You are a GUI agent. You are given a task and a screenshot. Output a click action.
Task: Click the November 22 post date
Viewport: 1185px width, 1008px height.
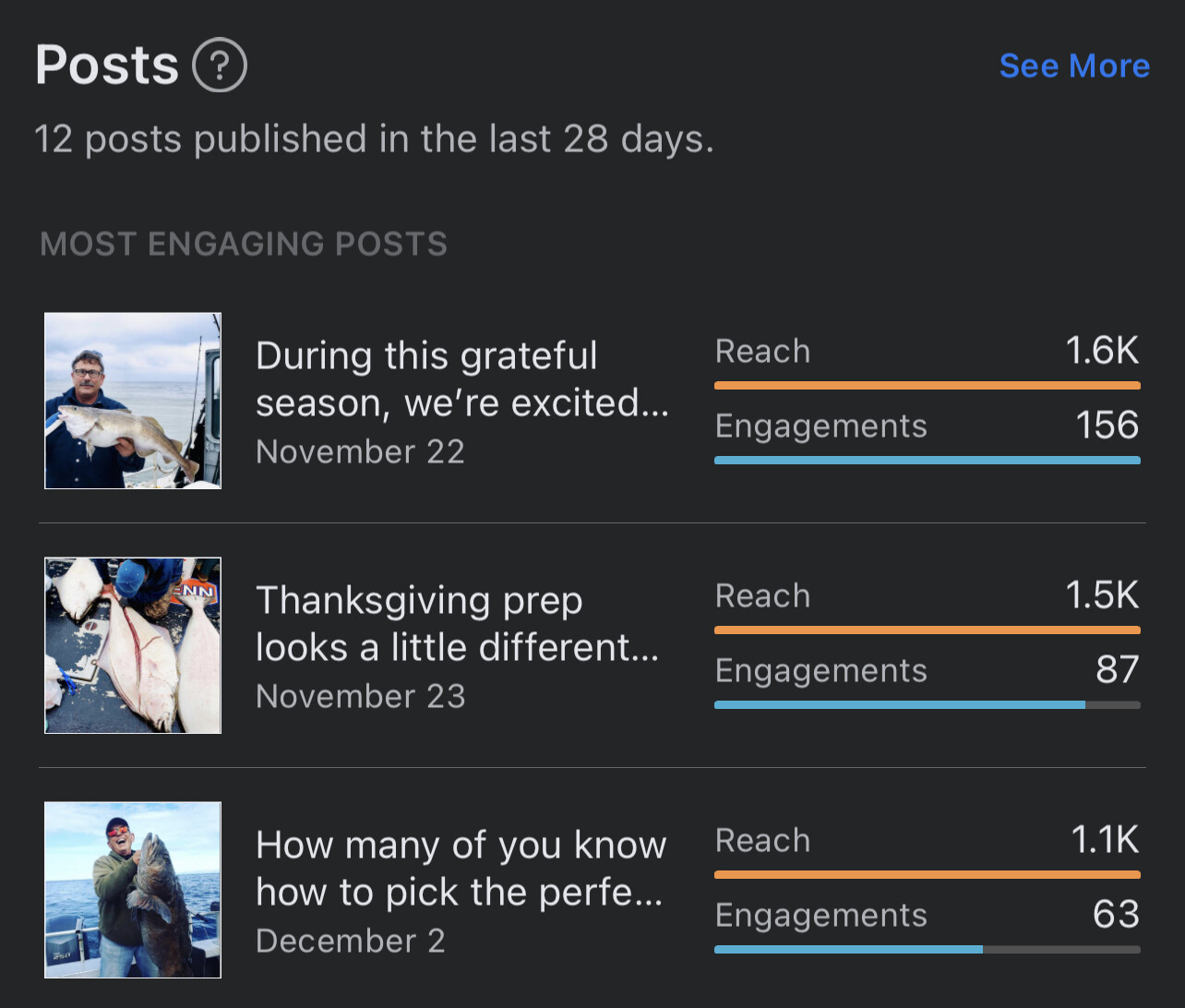(x=360, y=451)
